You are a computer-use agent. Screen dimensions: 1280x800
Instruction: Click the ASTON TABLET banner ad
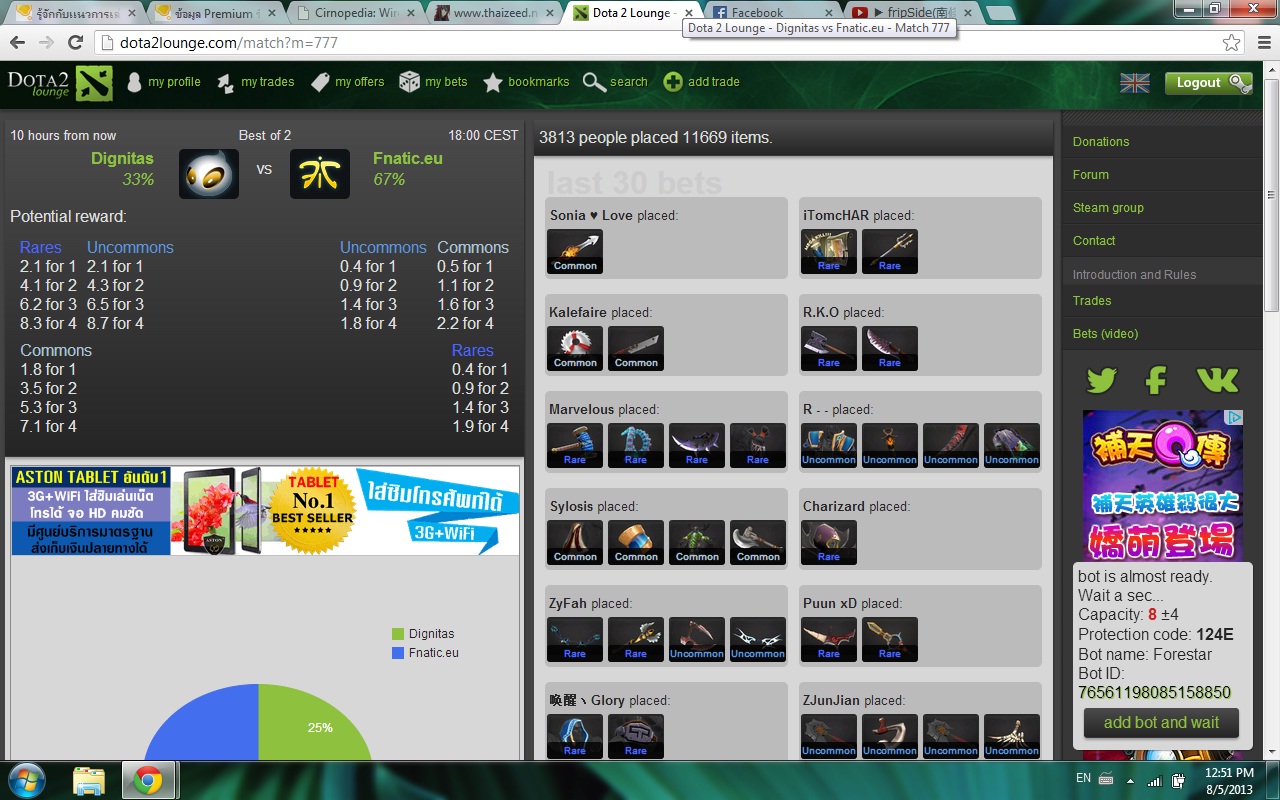pos(265,511)
